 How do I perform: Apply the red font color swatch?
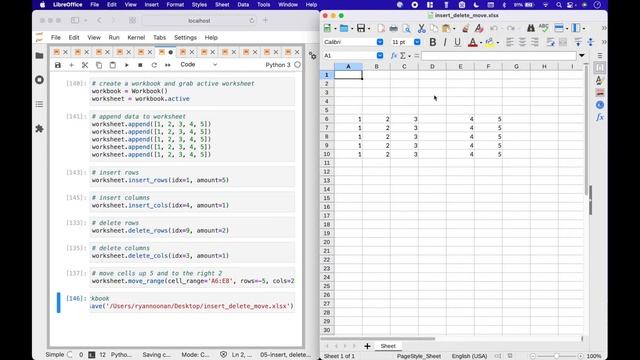tap(473, 42)
